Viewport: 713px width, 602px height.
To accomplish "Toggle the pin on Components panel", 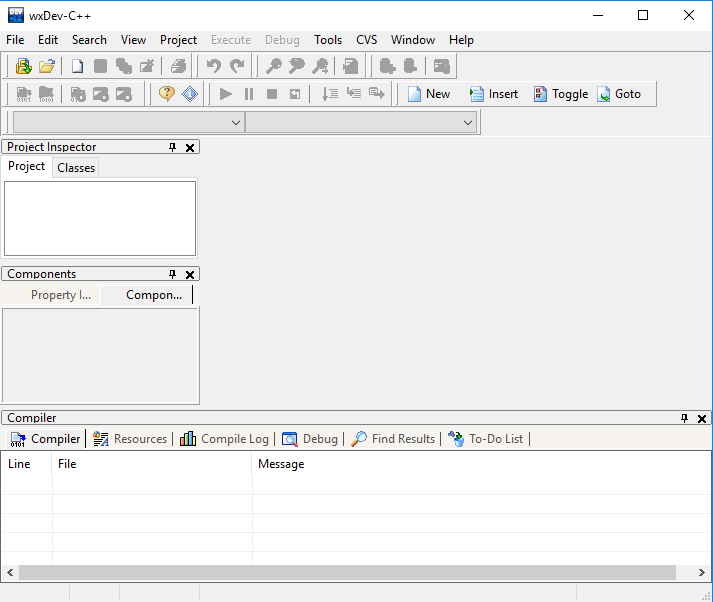I will pyautogui.click(x=172, y=274).
